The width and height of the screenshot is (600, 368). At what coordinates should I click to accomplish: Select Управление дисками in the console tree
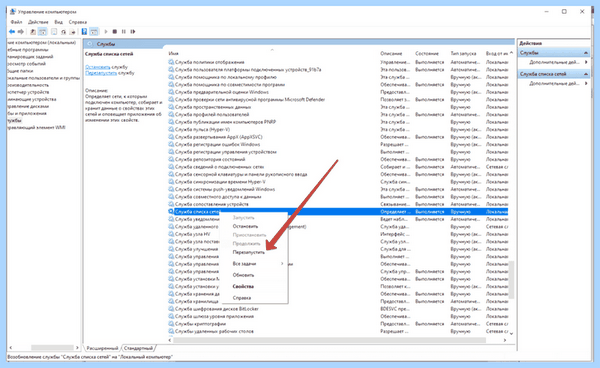[28, 106]
